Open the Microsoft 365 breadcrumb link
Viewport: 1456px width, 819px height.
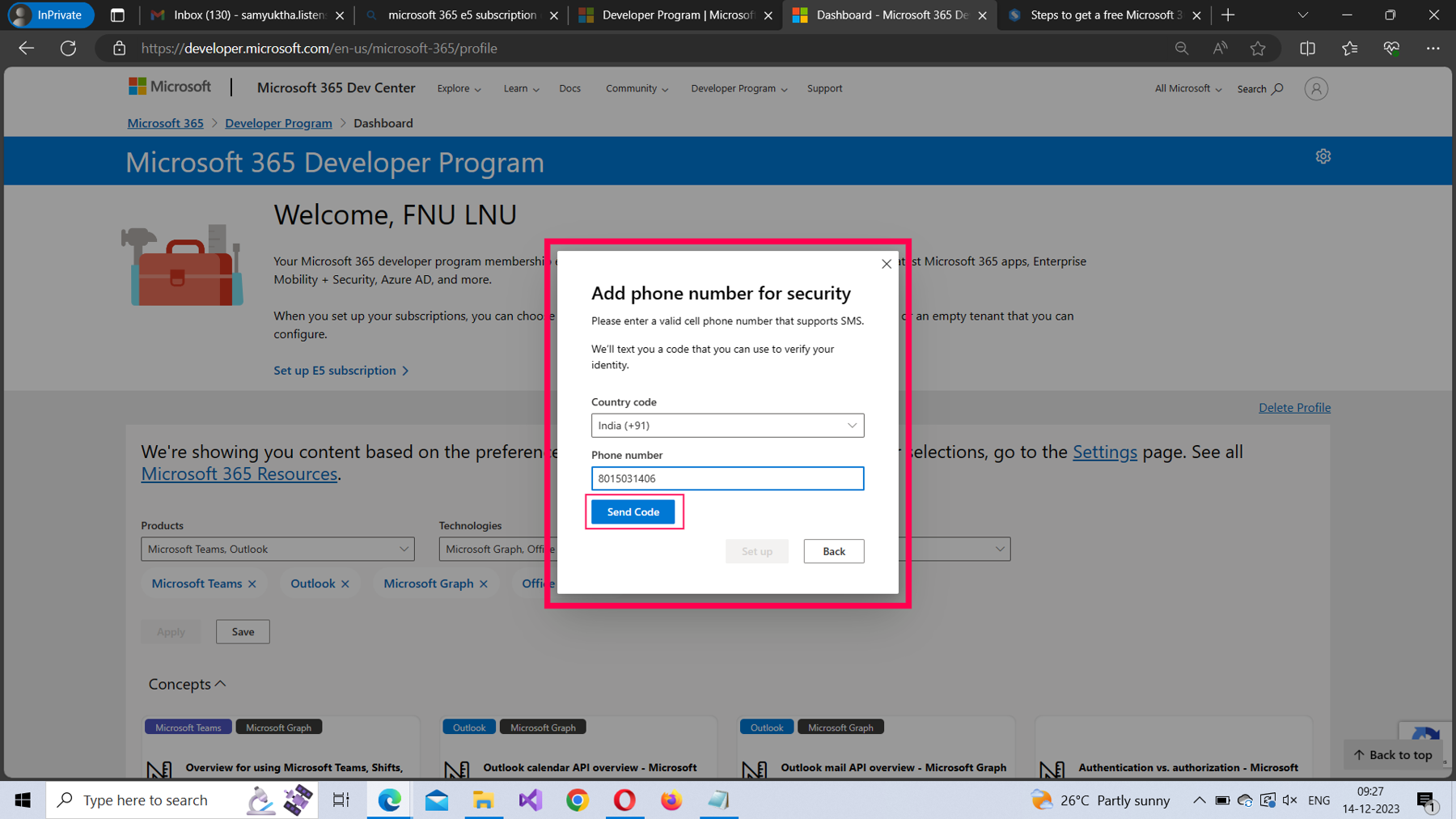point(165,123)
